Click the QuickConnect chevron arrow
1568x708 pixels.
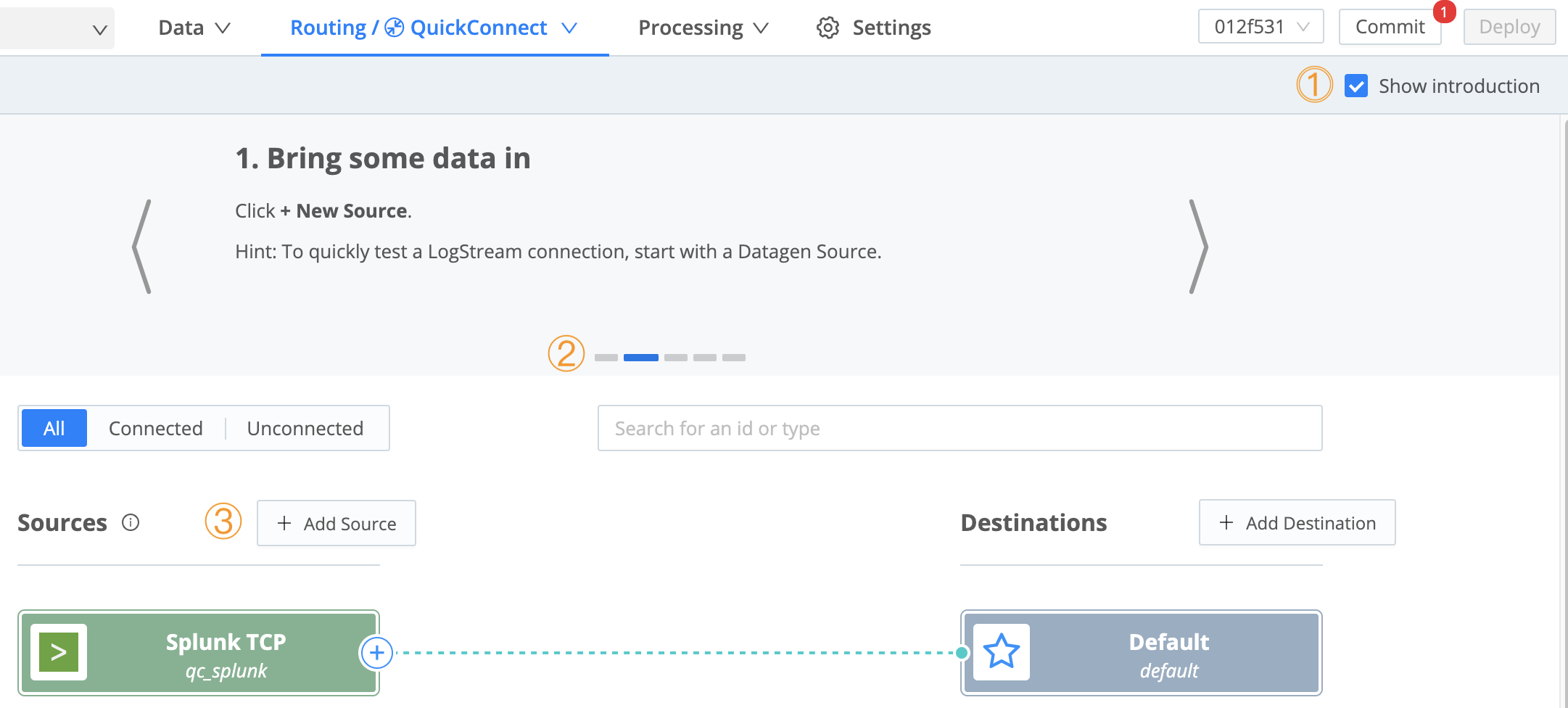coord(569,28)
